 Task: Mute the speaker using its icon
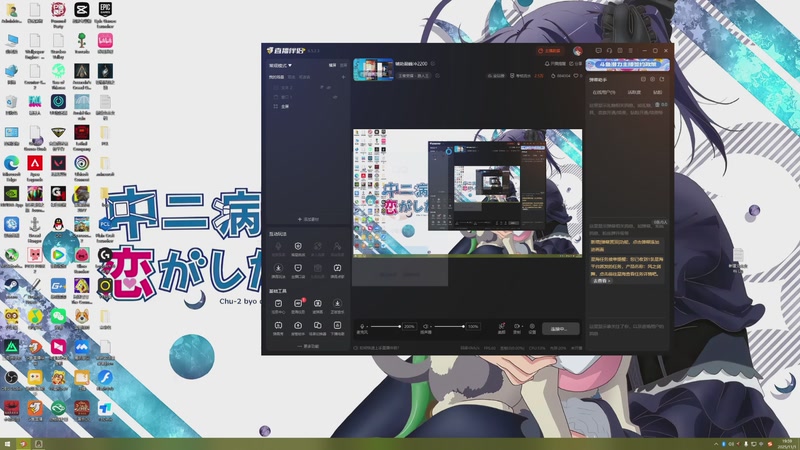tap(425, 327)
